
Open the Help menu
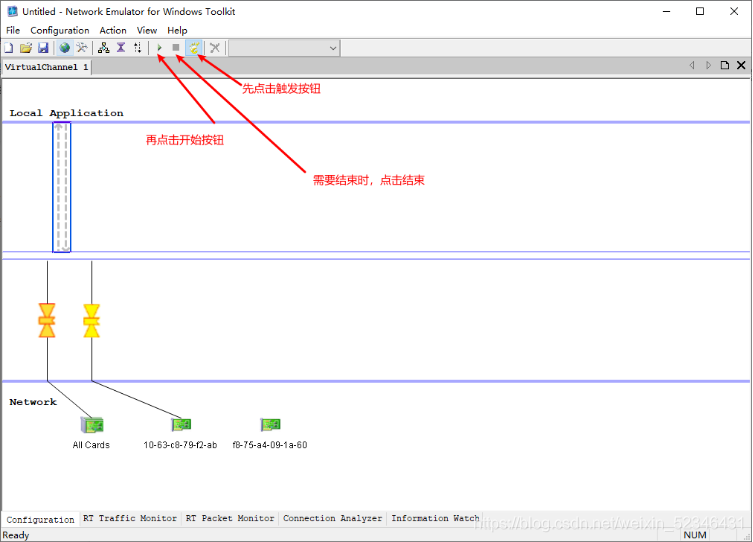pyautogui.click(x=177, y=30)
